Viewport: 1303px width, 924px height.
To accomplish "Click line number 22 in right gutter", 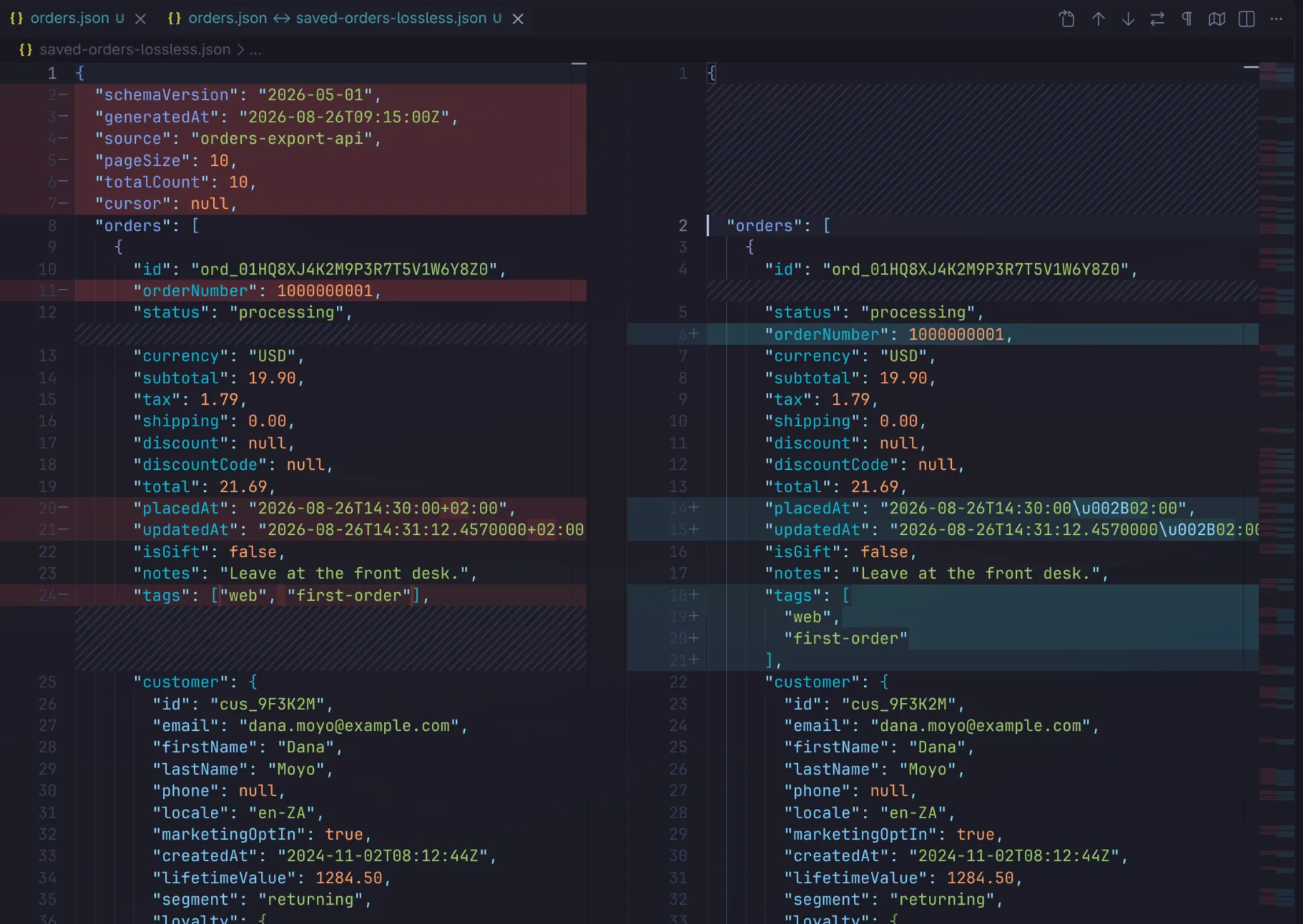I will [x=678, y=682].
